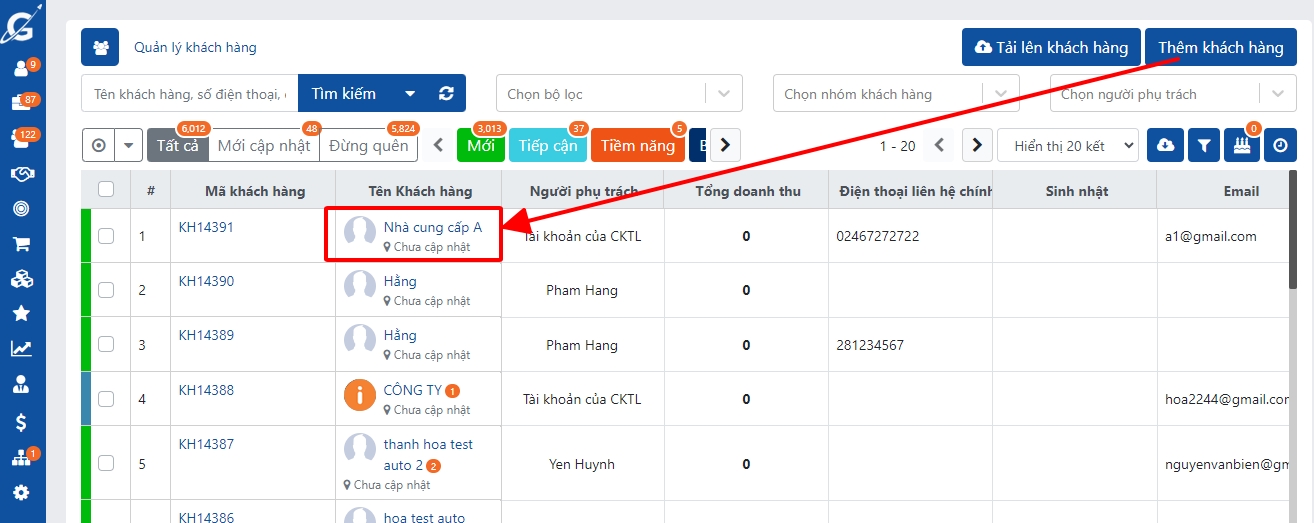Click the birthday cake icon button

1242,146
